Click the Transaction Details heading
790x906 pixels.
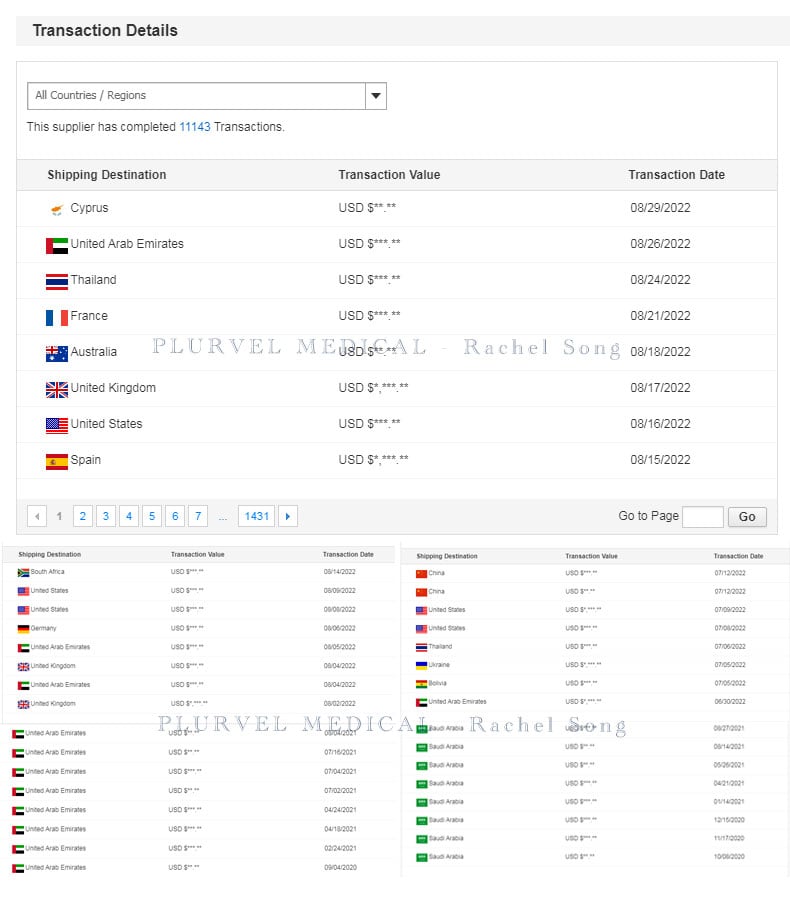[x=105, y=30]
